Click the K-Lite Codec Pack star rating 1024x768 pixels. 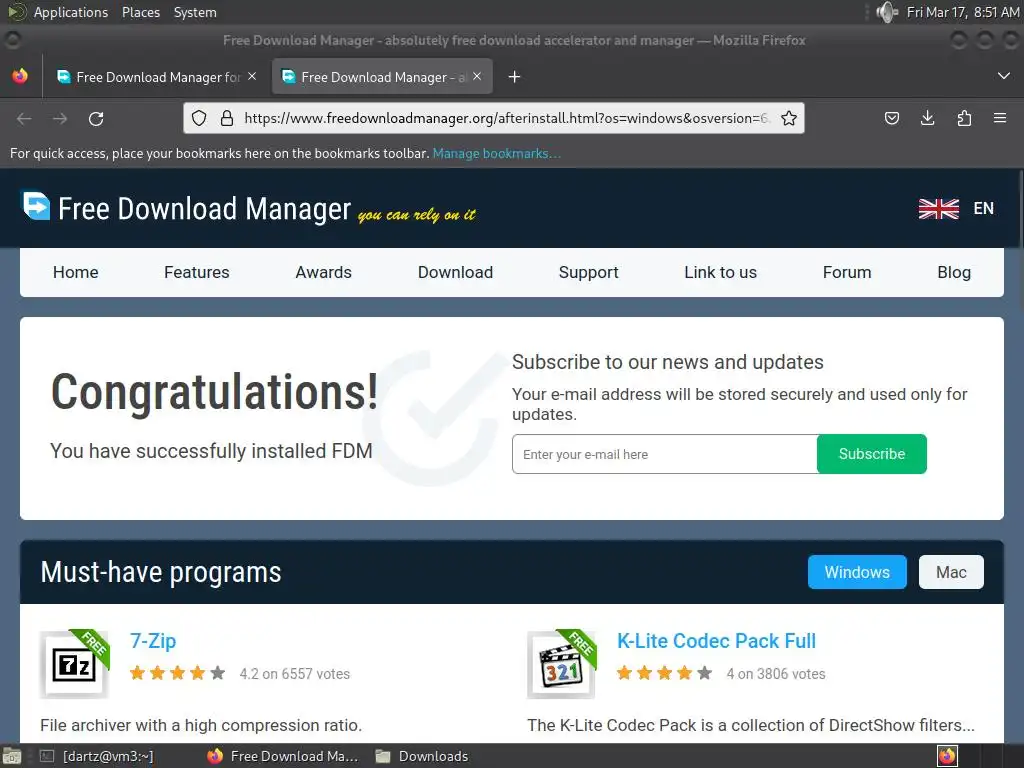665,673
